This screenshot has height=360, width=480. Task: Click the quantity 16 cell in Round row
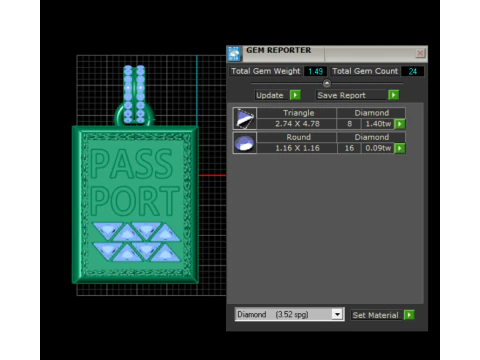[349, 148]
